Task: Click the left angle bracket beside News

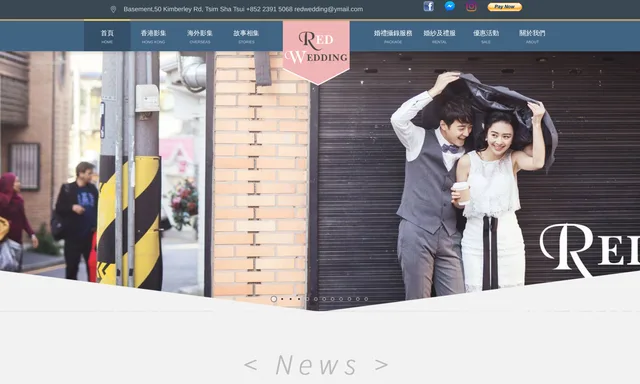Action: [x=251, y=365]
